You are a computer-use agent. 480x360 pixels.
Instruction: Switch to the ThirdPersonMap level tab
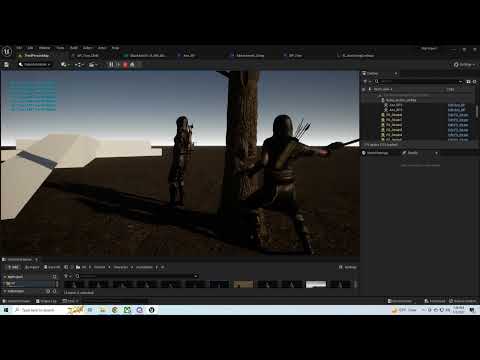pos(37,56)
